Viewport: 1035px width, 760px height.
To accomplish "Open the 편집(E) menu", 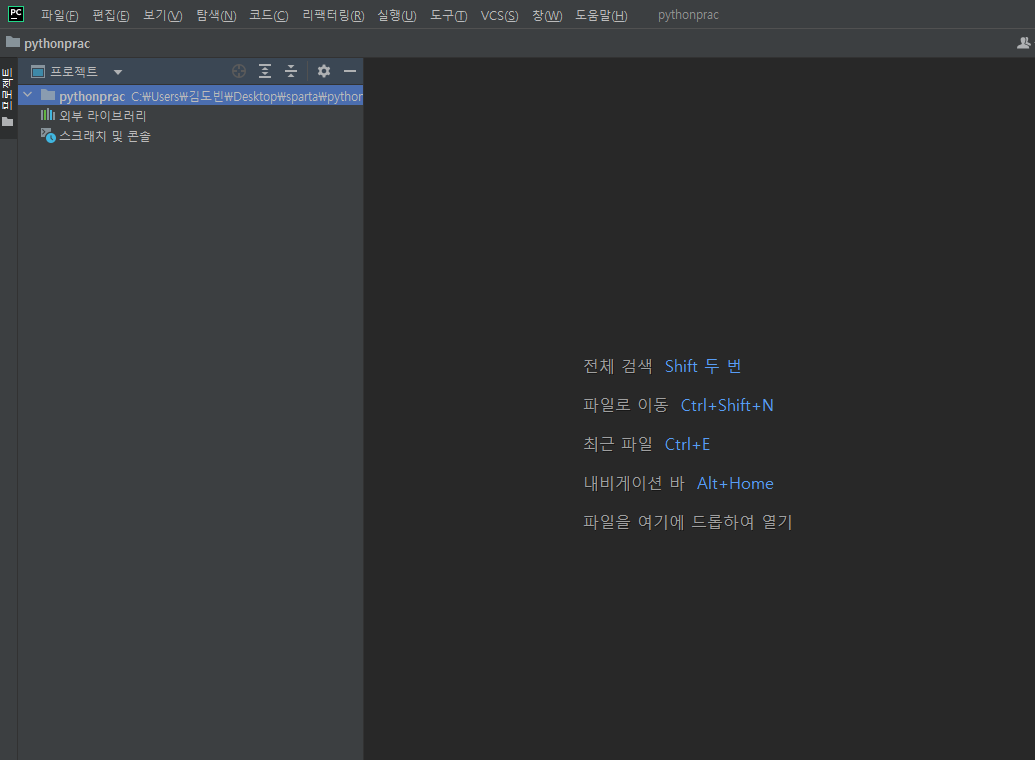I will click(x=111, y=15).
